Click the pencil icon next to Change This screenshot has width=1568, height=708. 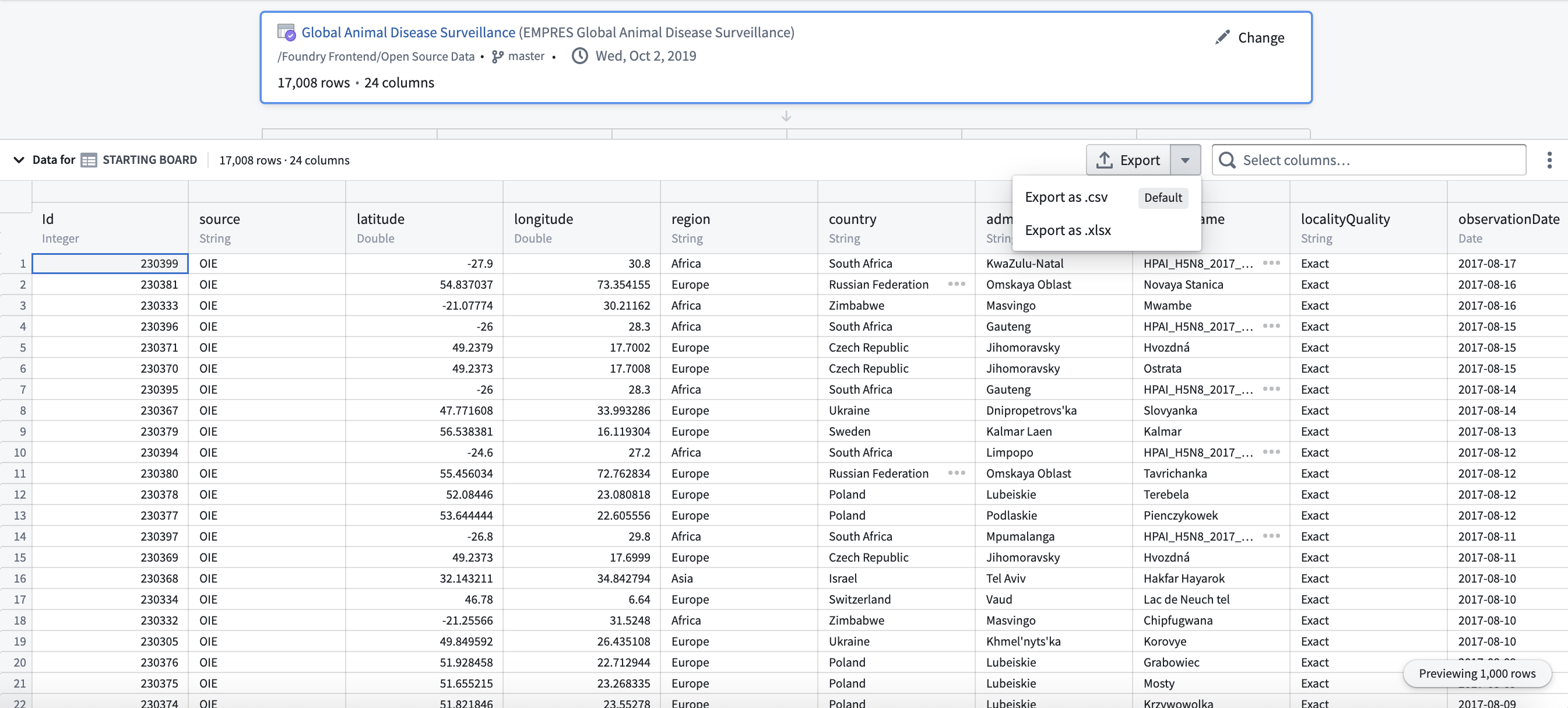point(1222,37)
